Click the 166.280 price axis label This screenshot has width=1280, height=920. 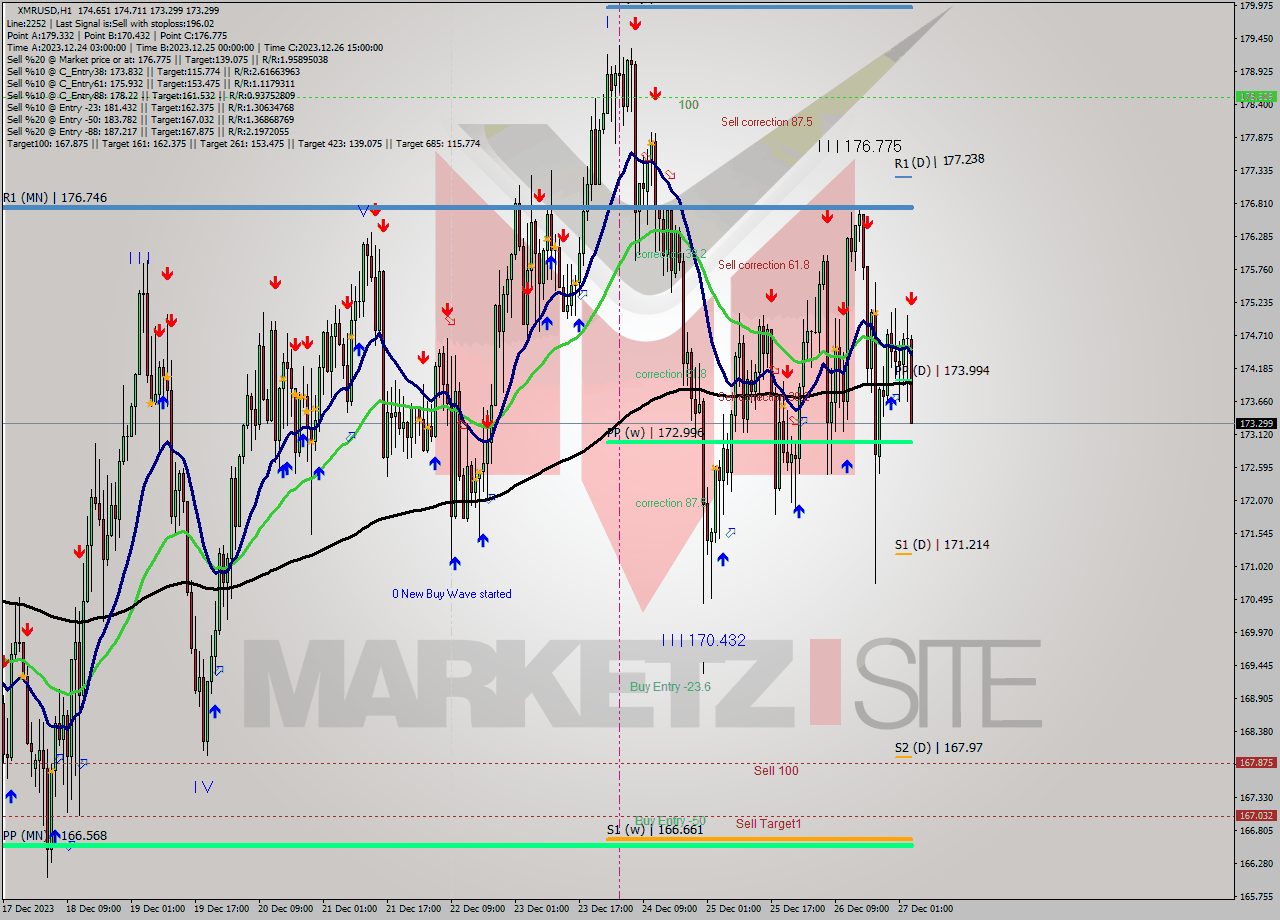[x=1255, y=863]
